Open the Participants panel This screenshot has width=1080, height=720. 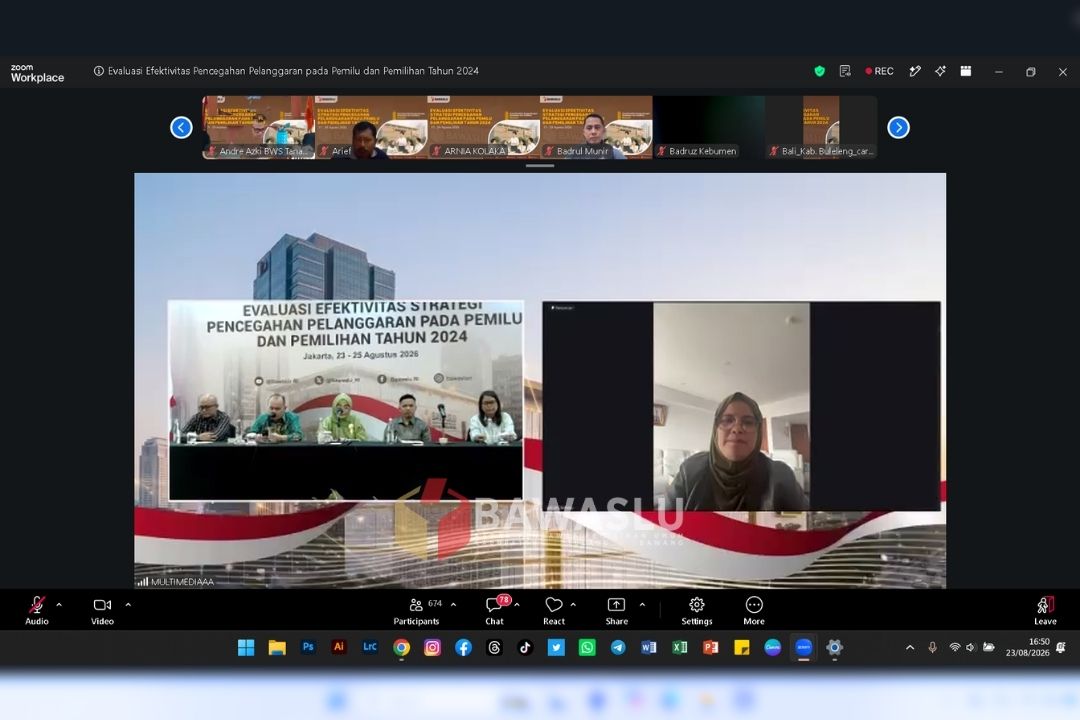[x=416, y=610]
